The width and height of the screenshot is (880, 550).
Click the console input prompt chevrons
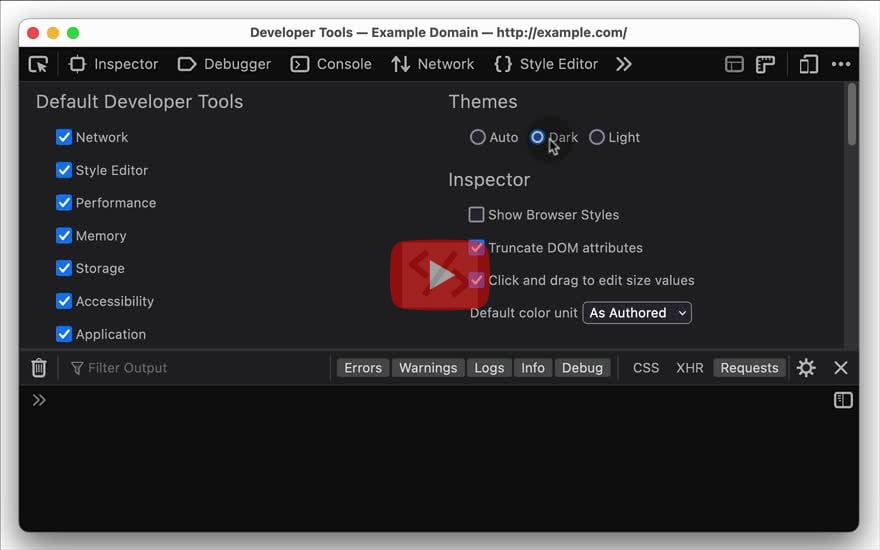coord(39,400)
